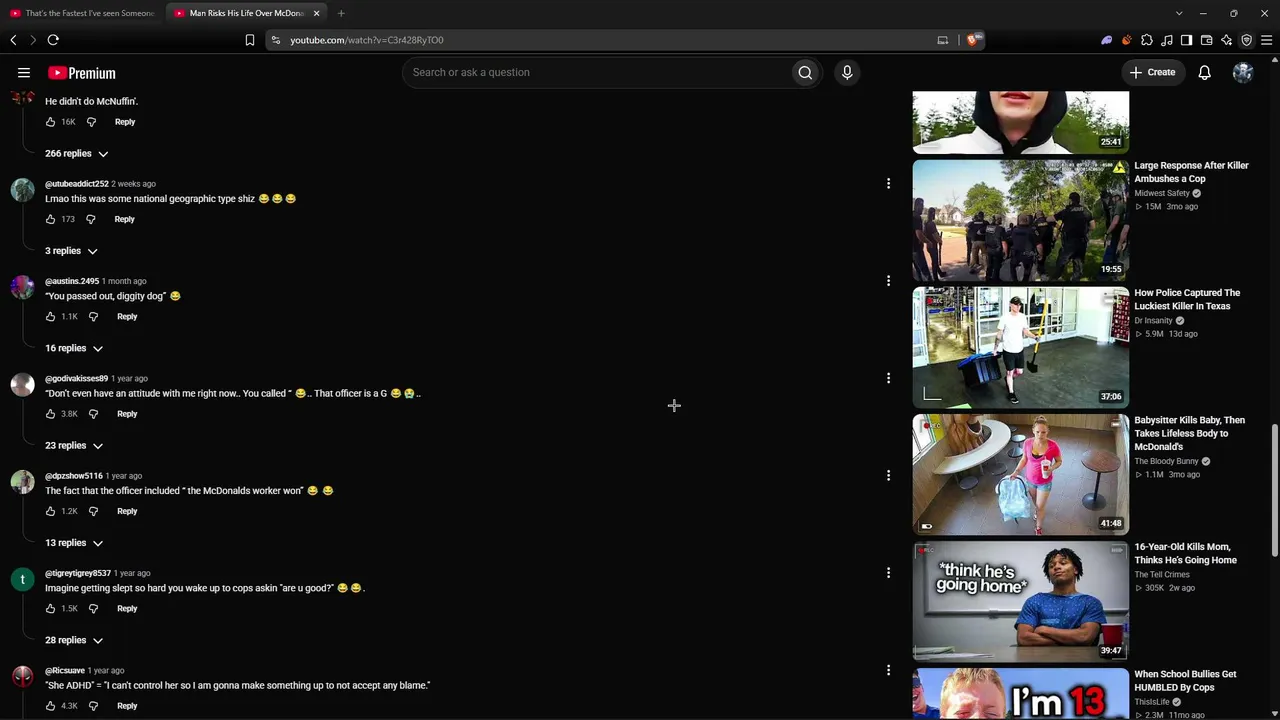1280x720 pixels.
Task: Open @godivakisses89's profile avatar
Action: [x=22, y=385]
